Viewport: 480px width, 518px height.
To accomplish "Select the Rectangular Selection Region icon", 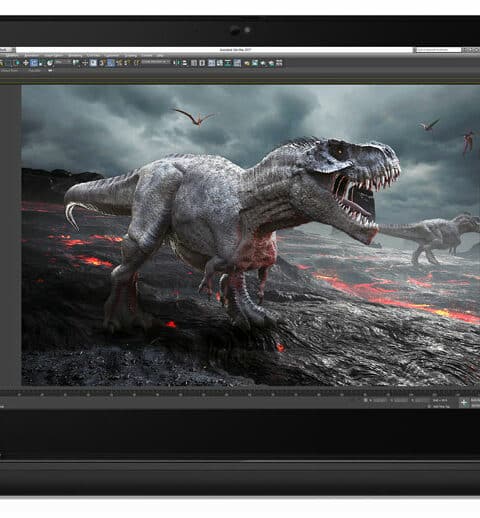I will (x=8, y=63).
